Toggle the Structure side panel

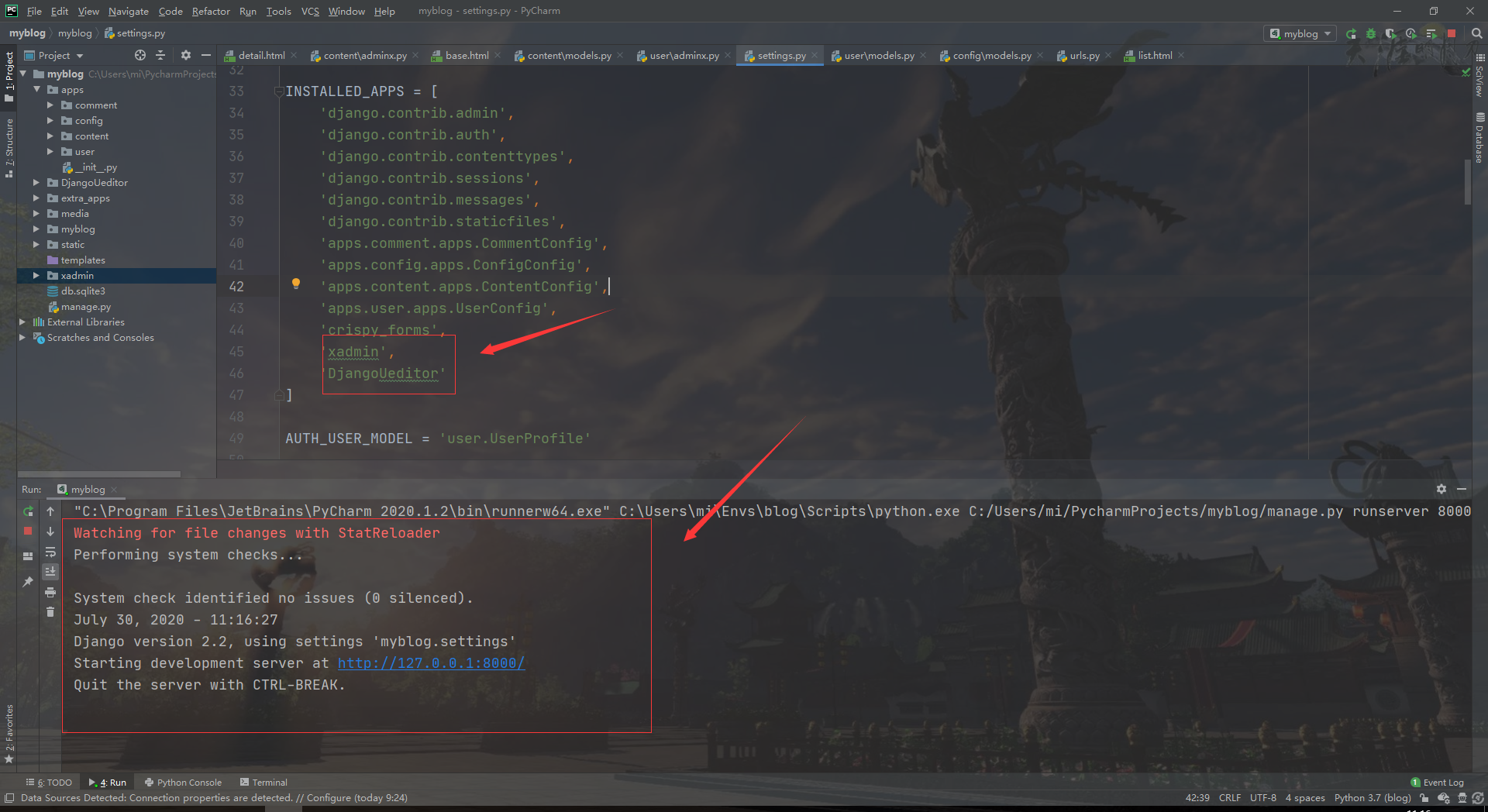point(9,148)
